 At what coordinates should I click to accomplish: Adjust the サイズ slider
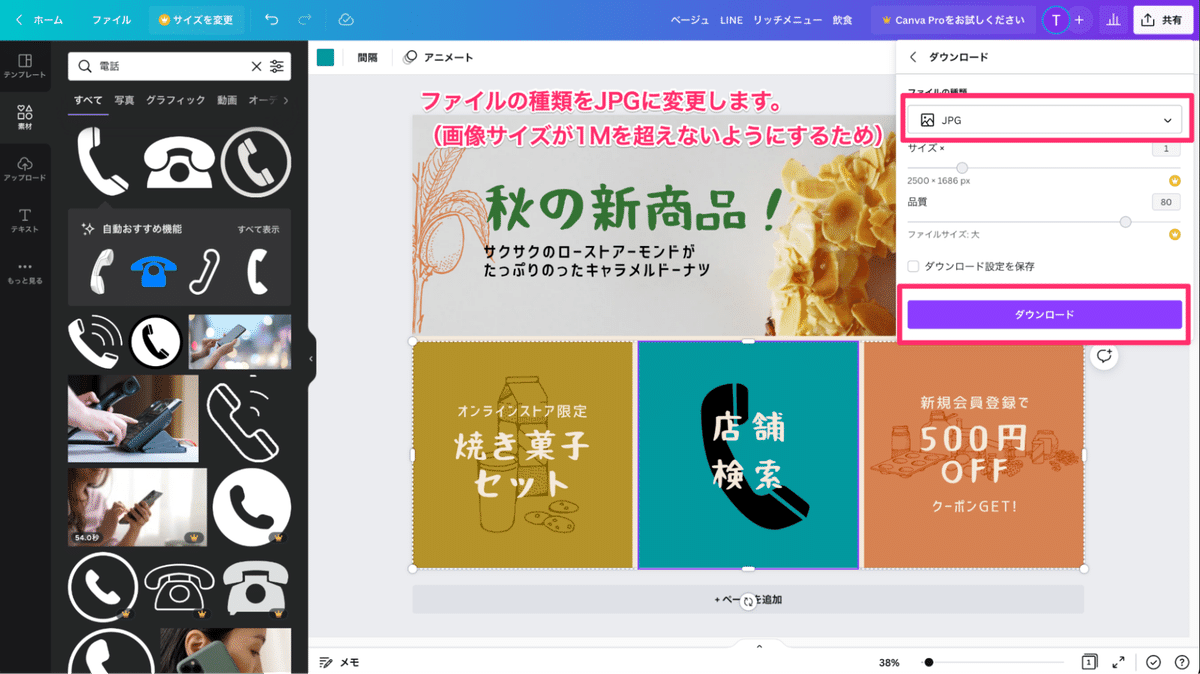tap(961, 168)
